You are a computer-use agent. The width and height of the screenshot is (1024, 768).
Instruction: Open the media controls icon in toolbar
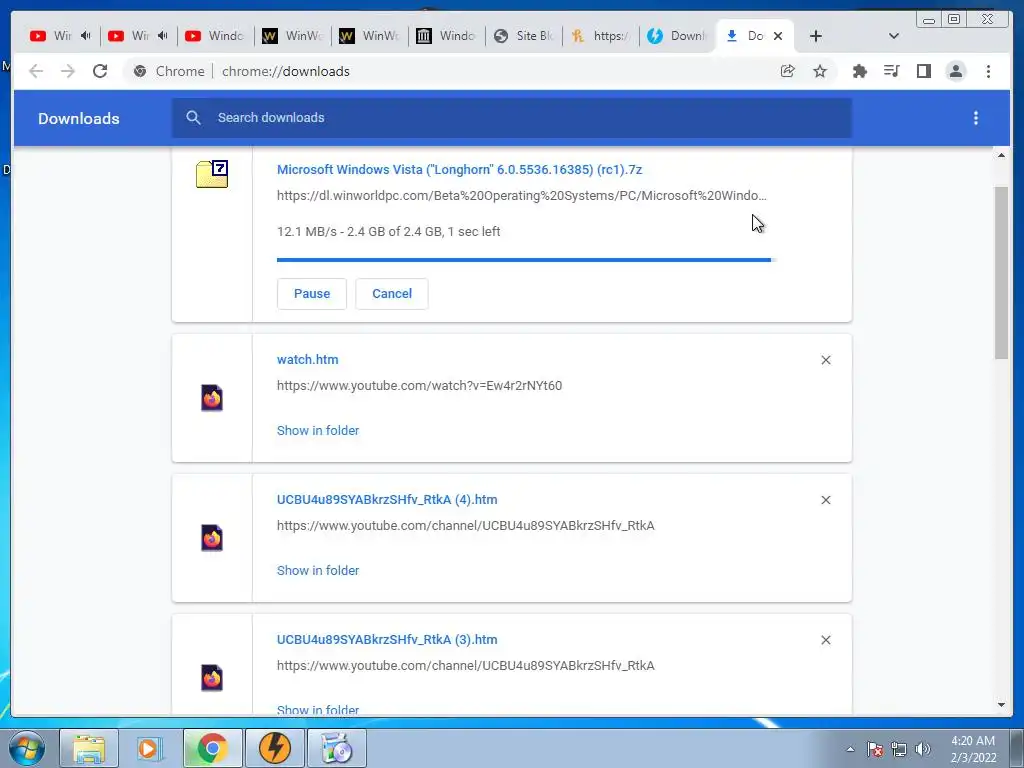coord(891,71)
